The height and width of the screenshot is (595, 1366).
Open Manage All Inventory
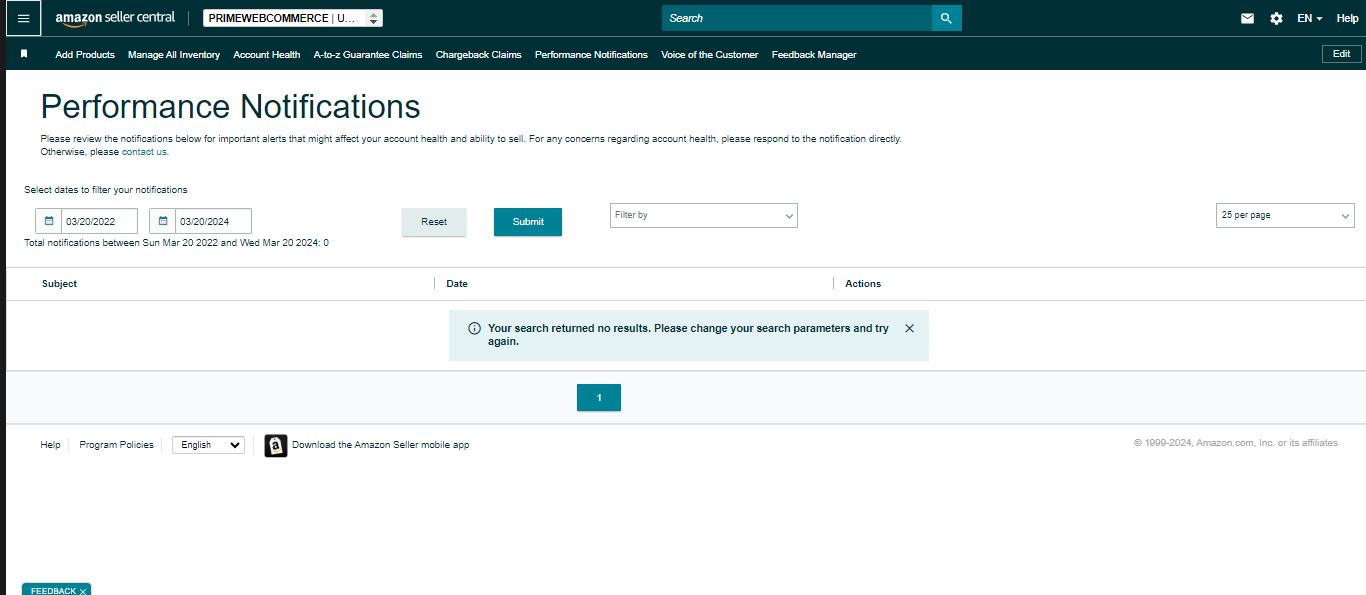coord(174,55)
